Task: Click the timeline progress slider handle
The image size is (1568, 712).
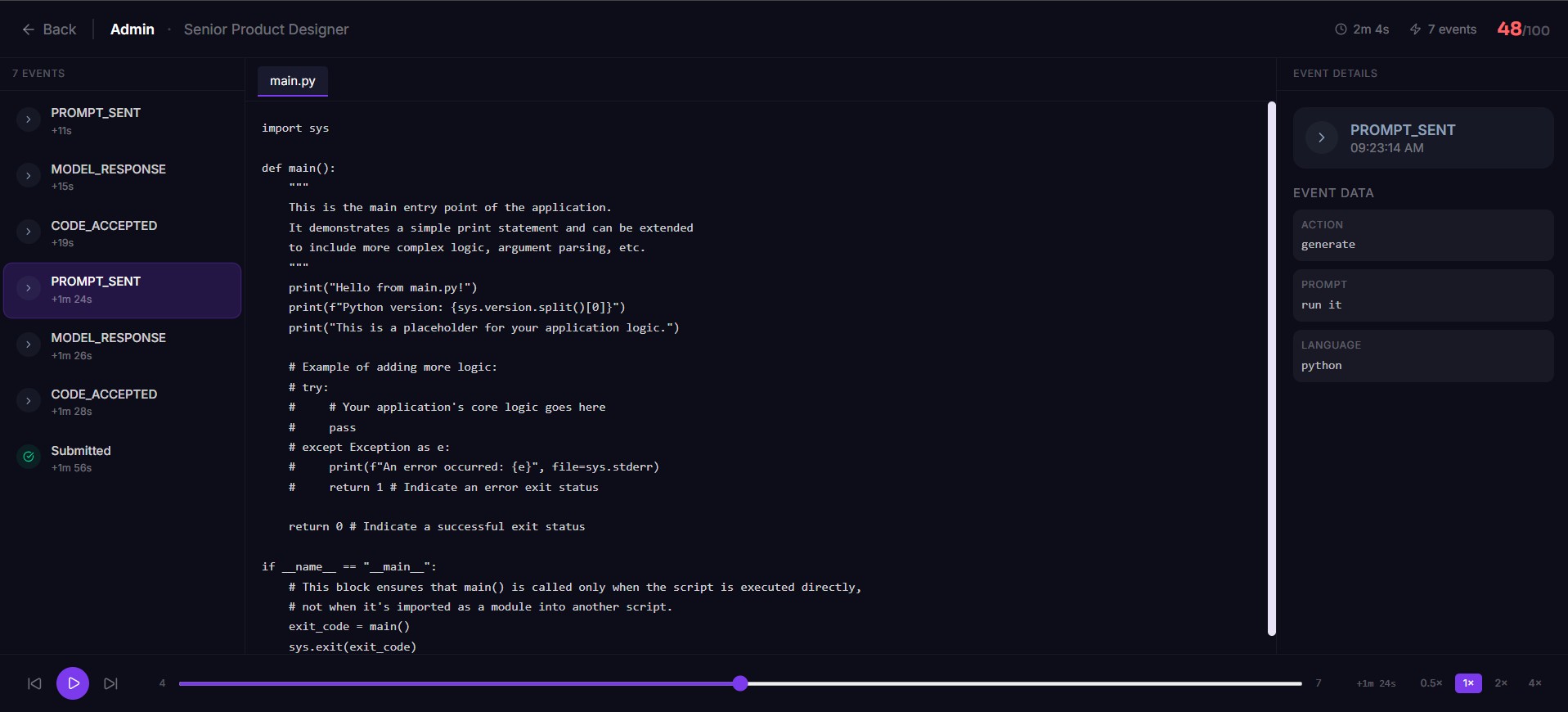Action: point(740,683)
